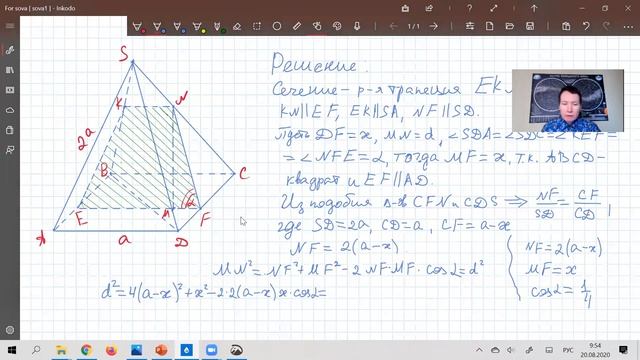Toggle touch writing hand icon

(317, 27)
